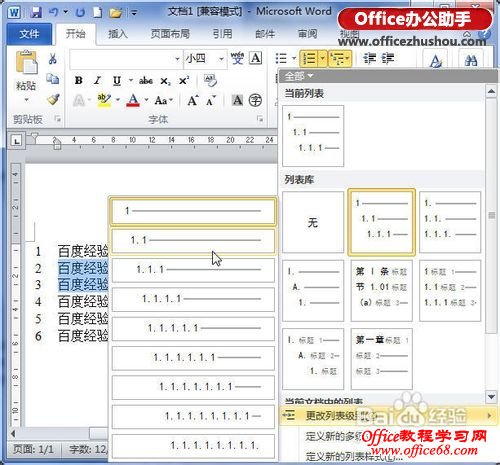Cut selection with the scissors icon
500x465 pixels.
(52, 59)
